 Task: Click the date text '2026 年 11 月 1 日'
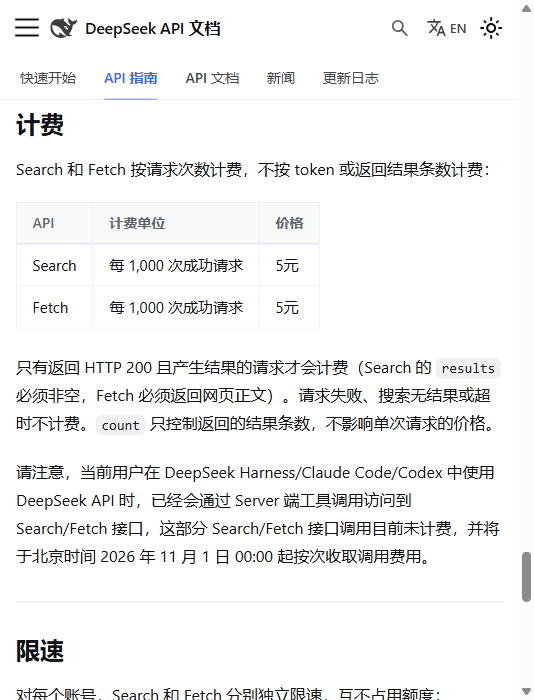coord(165,557)
